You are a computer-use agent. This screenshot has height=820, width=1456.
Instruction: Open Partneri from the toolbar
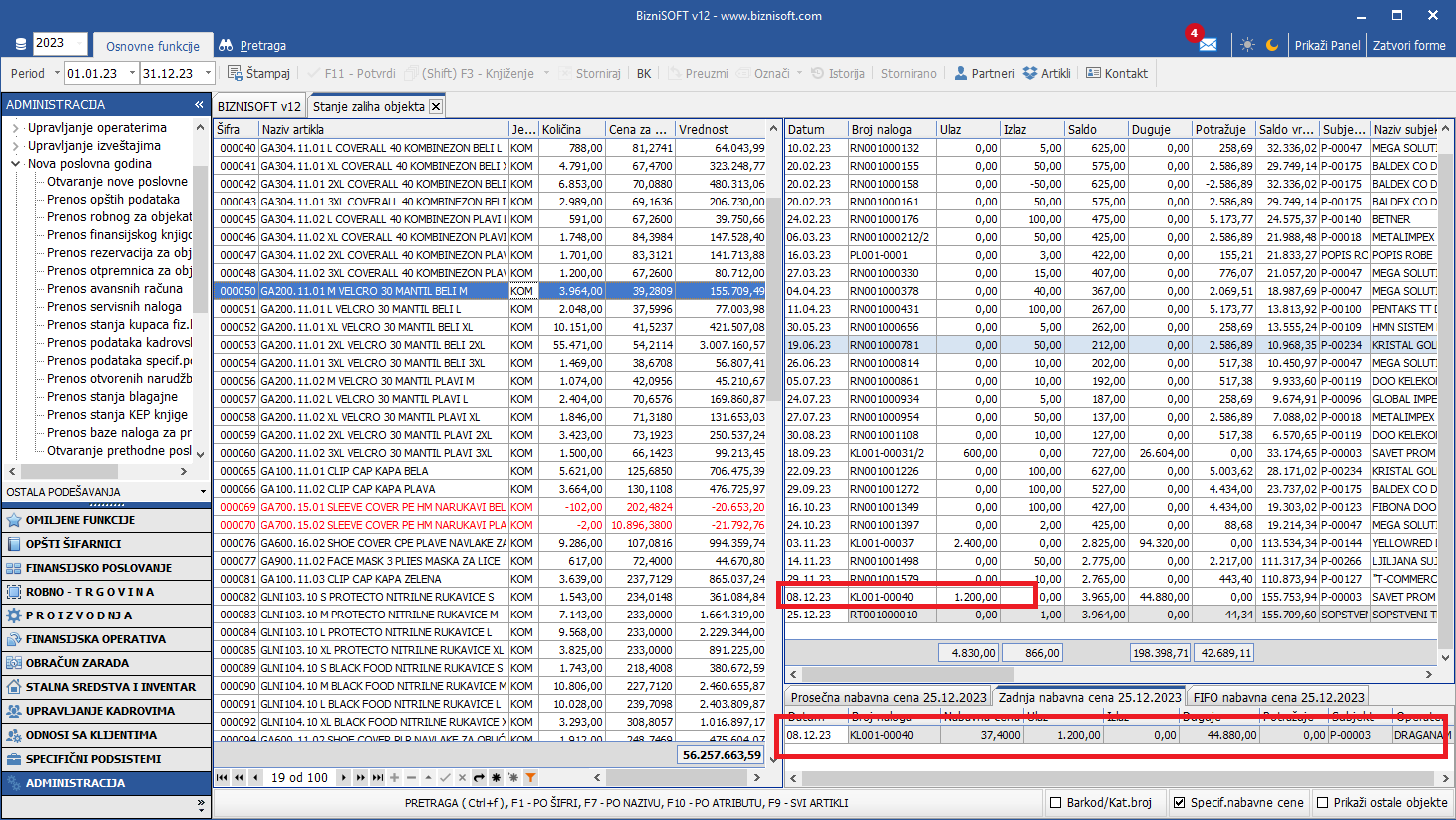tap(984, 73)
